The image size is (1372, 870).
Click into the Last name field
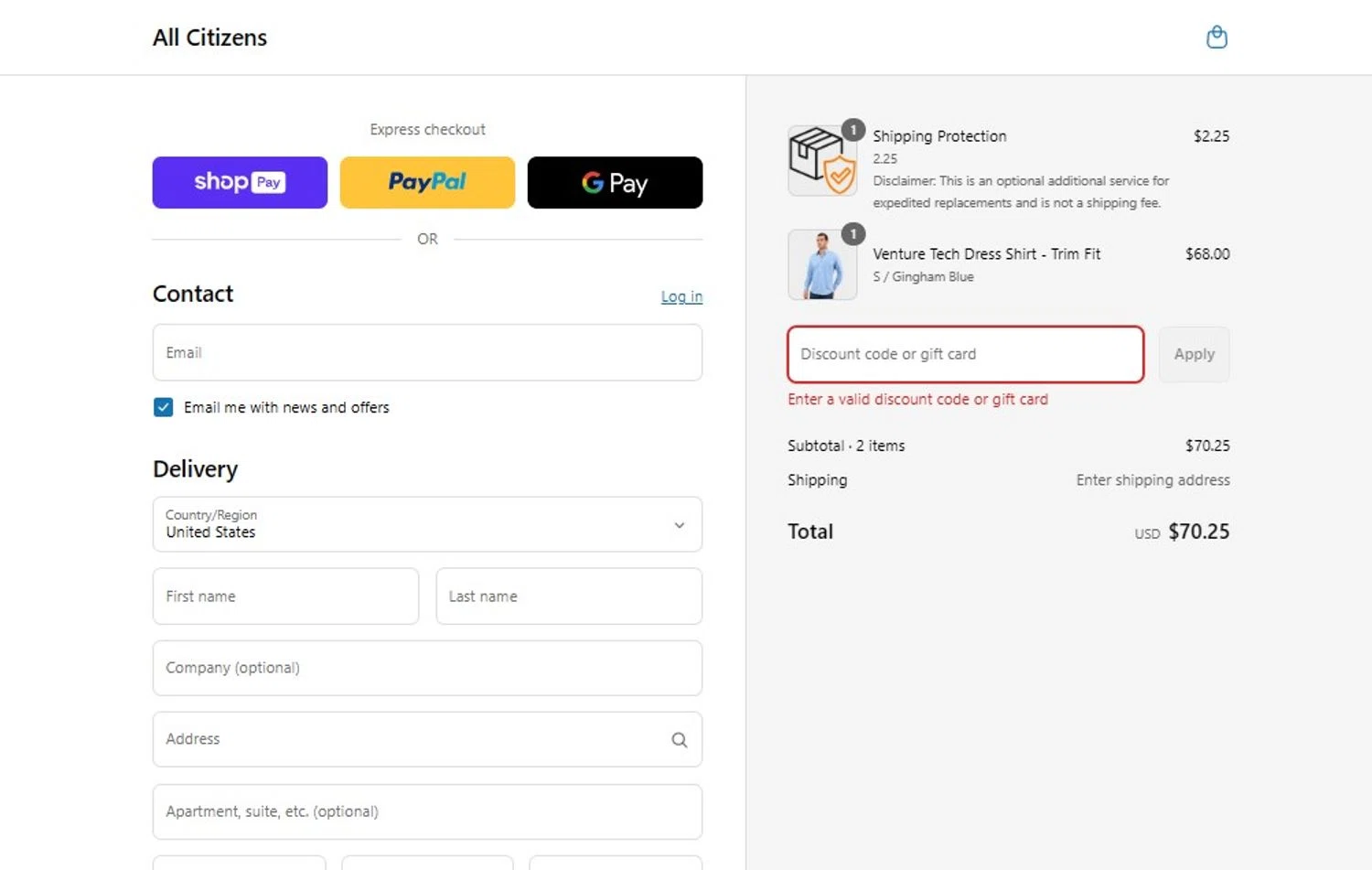pos(569,596)
